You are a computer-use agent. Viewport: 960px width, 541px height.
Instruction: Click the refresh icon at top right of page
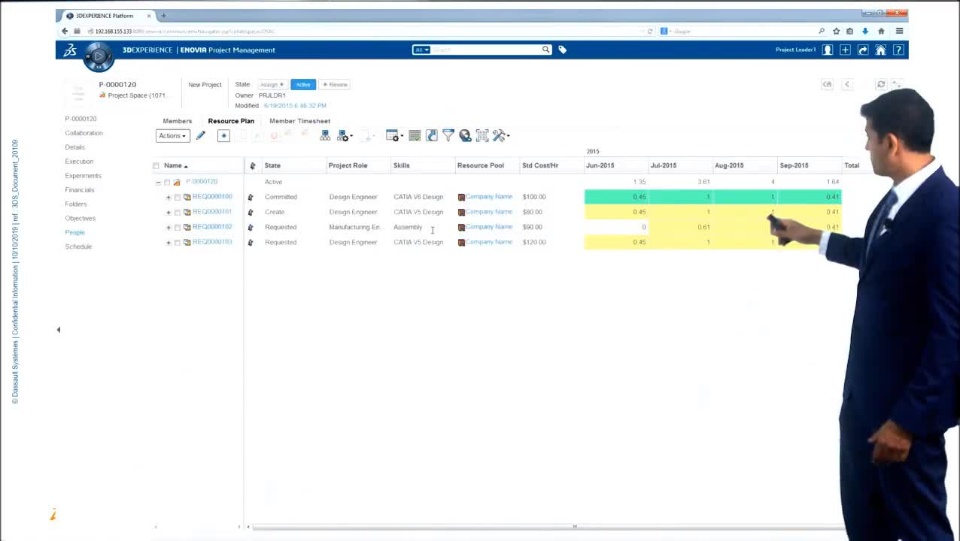pyautogui.click(x=881, y=84)
